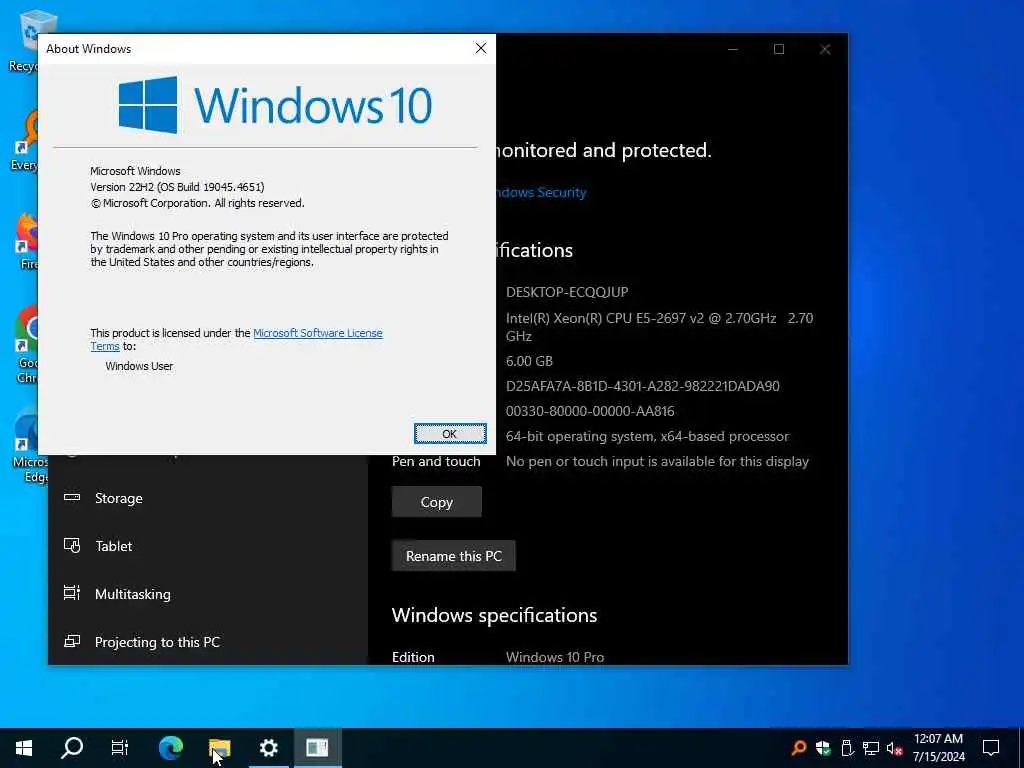Viewport: 1024px width, 768px height.
Task: Click the Windows 10 logo in About dialog
Action: tap(275, 105)
